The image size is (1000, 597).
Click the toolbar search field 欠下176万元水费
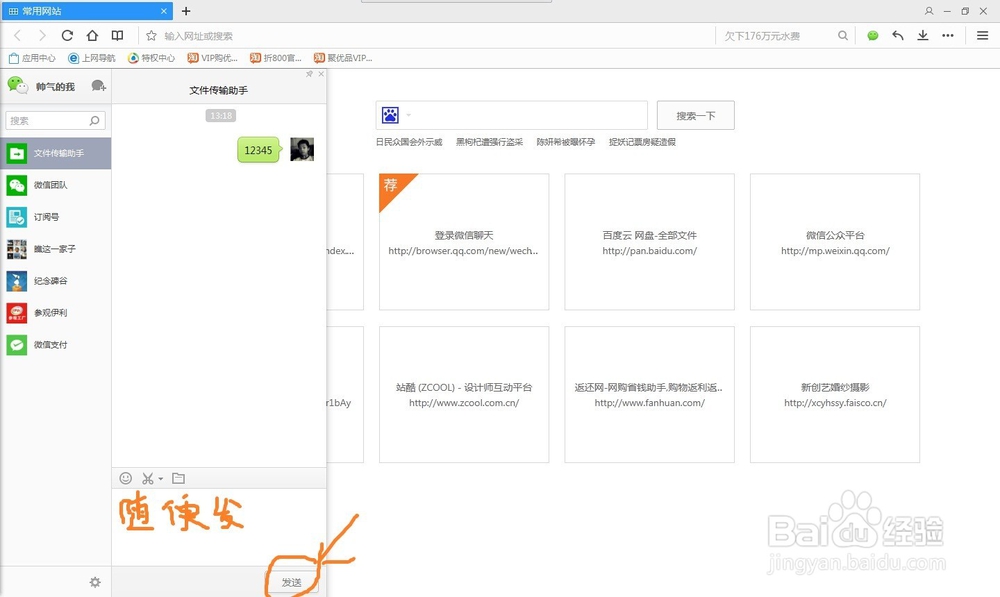[x=777, y=36]
